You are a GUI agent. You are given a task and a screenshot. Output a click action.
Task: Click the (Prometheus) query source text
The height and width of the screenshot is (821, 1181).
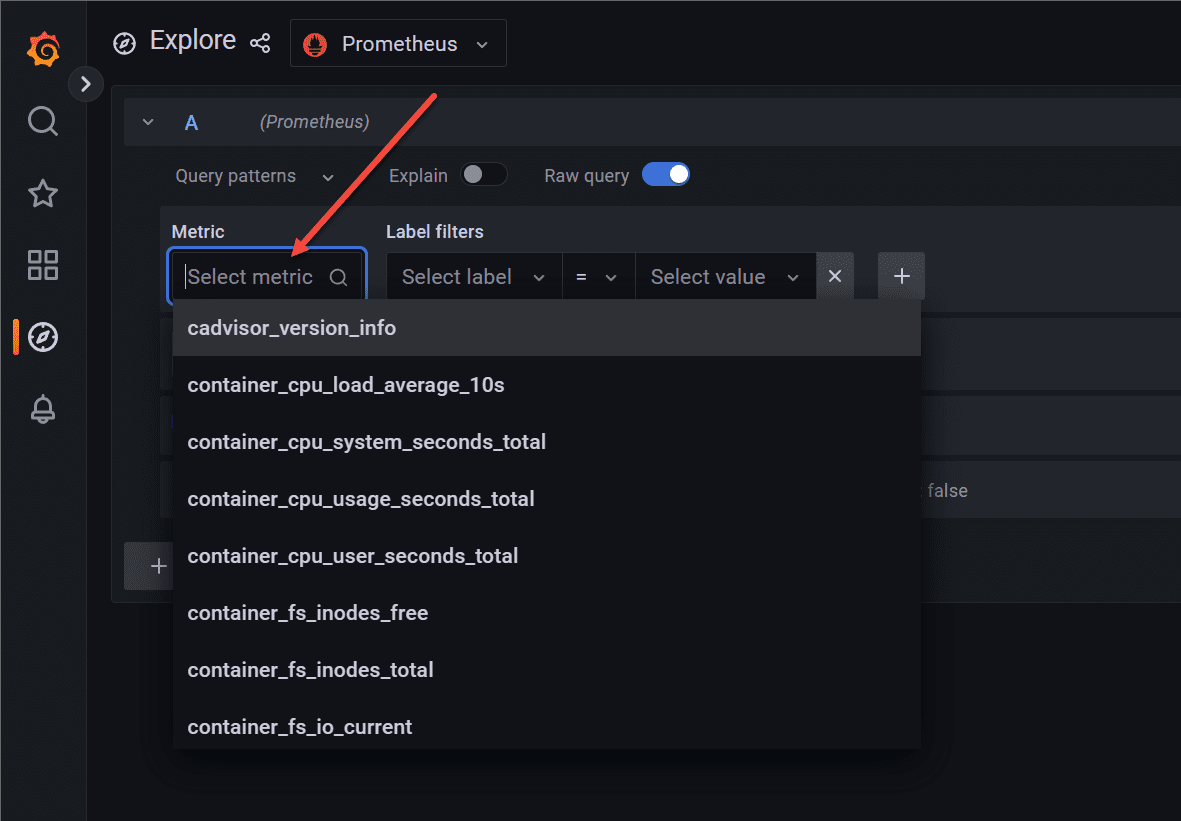pos(315,121)
